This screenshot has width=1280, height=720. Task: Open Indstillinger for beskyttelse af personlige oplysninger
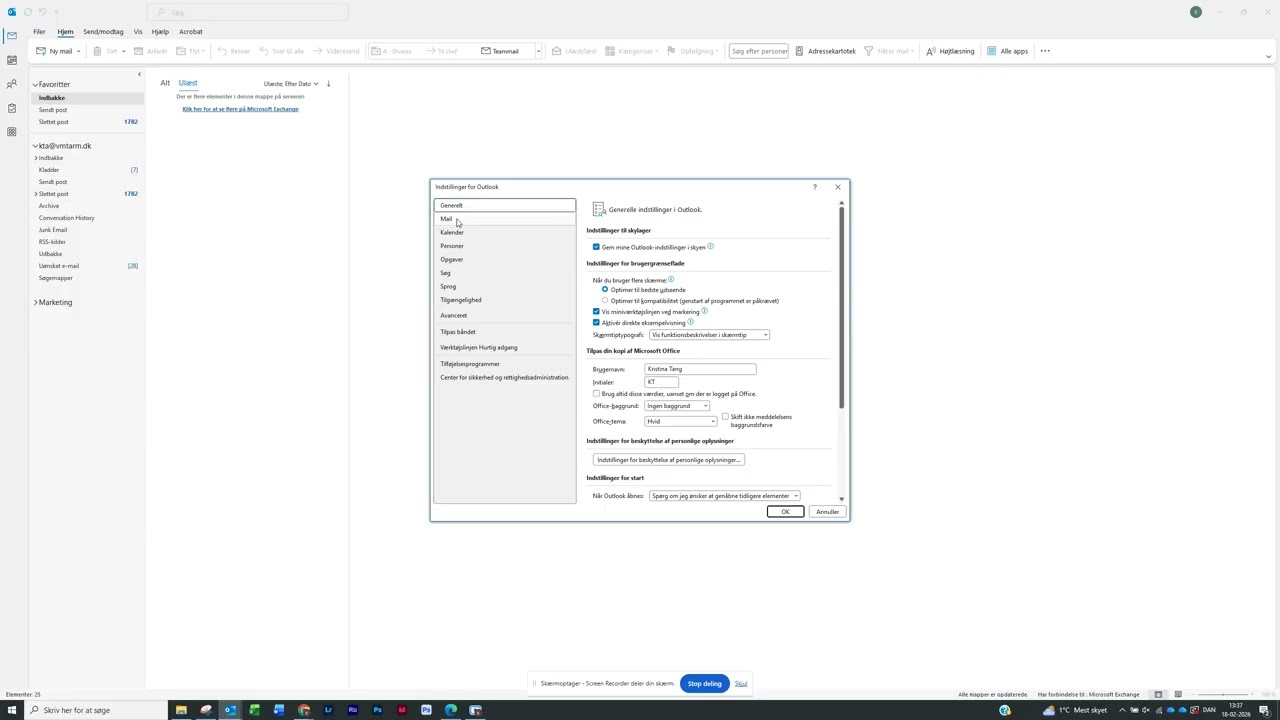[669, 460]
